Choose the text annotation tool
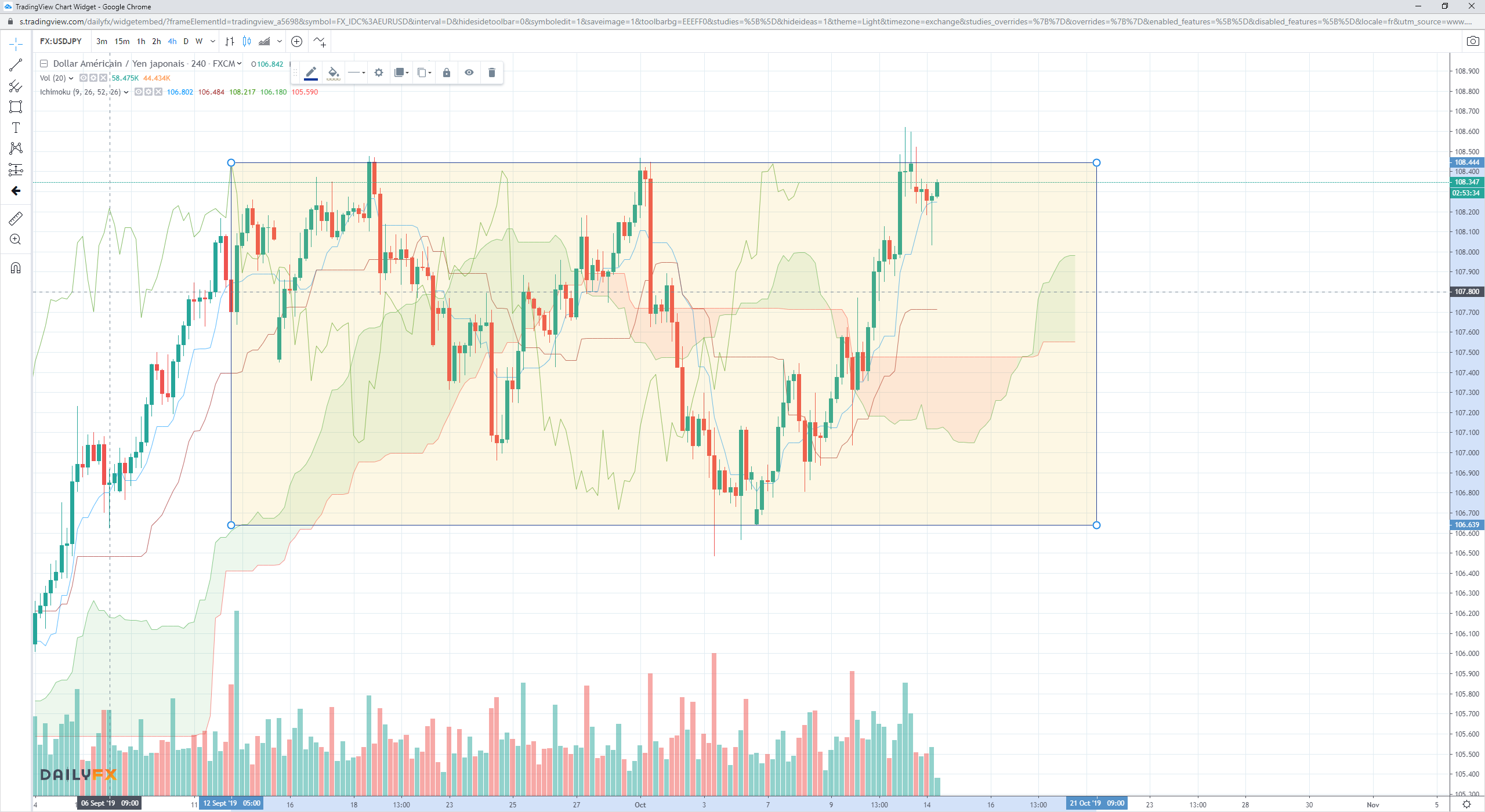Screen dimensions: 1485x812 tap(16, 128)
